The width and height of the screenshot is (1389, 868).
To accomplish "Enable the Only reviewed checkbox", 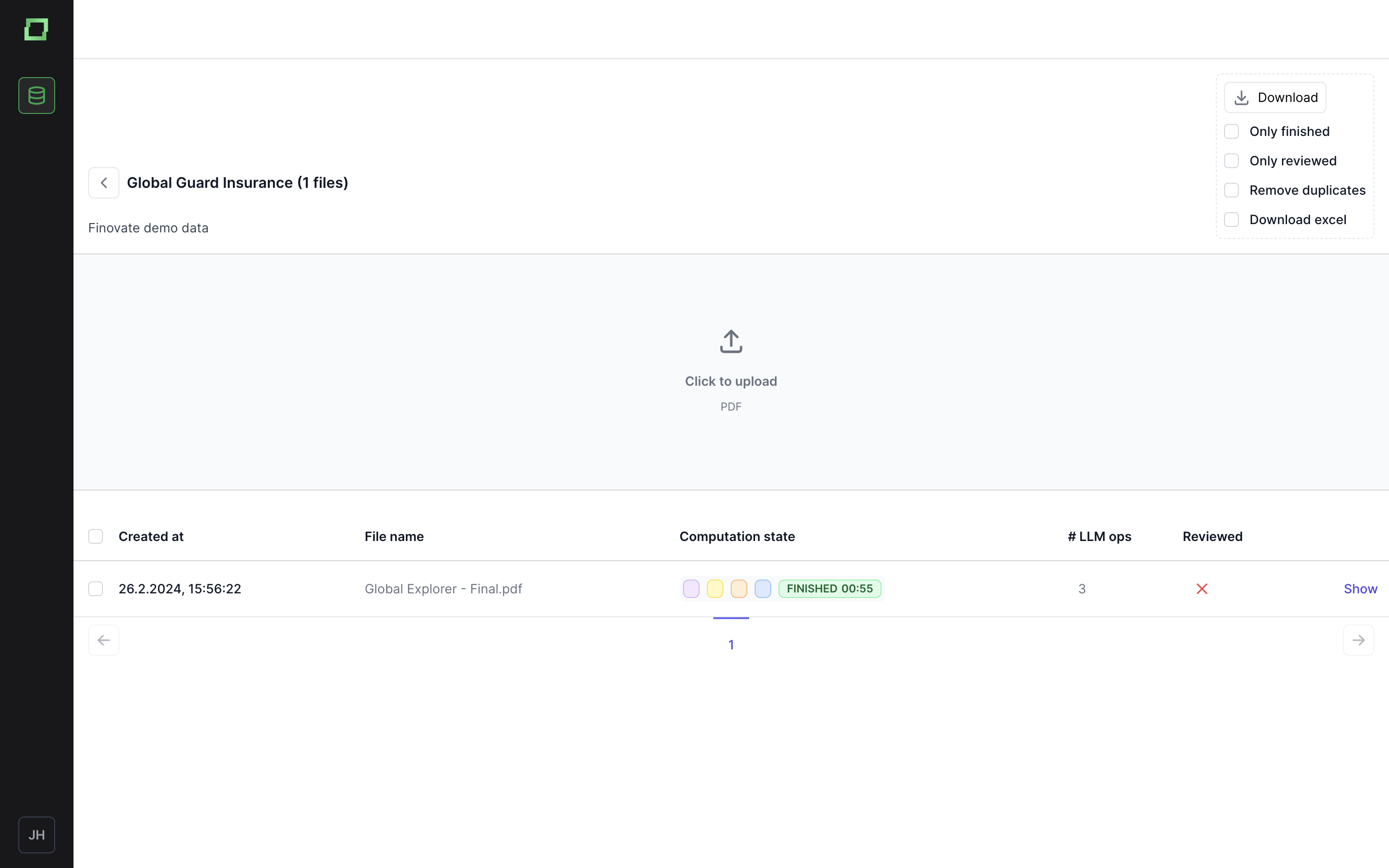I will 1231,161.
